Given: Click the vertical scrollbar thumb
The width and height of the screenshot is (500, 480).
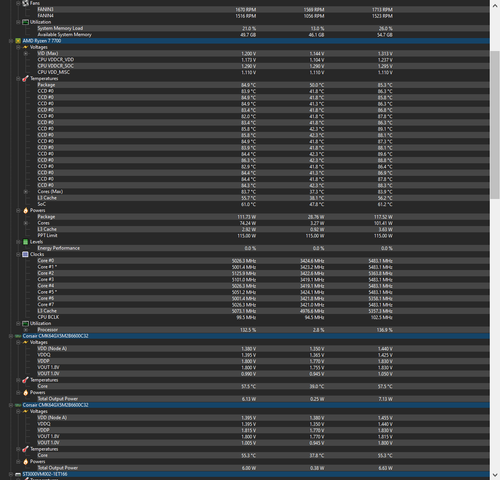Looking at the screenshot, I should 495,125.
